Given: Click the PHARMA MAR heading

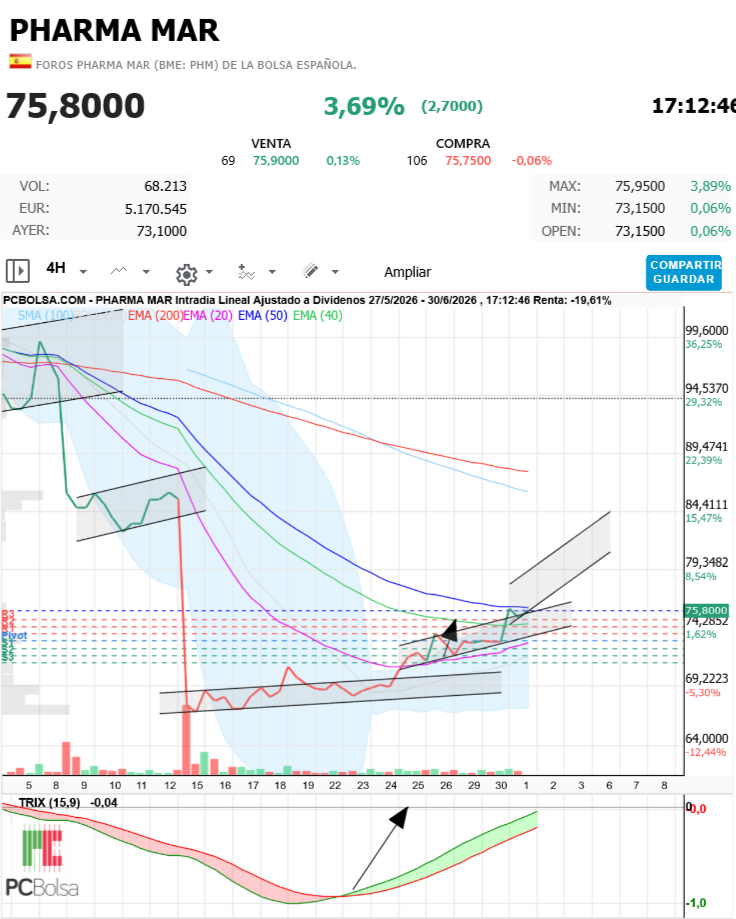Looking at the screenshot, I should 114,30.
